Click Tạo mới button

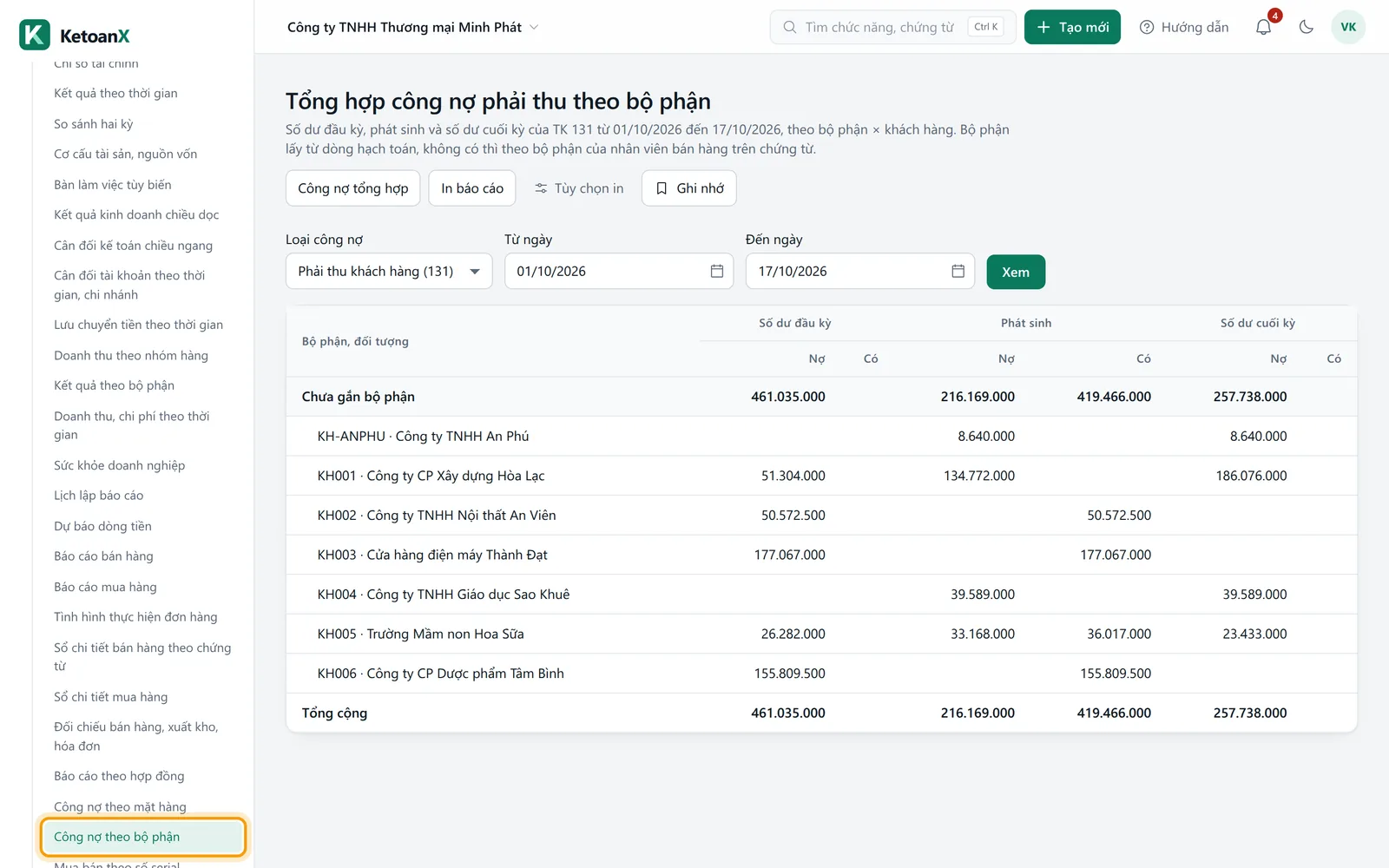coord(1072,27)
